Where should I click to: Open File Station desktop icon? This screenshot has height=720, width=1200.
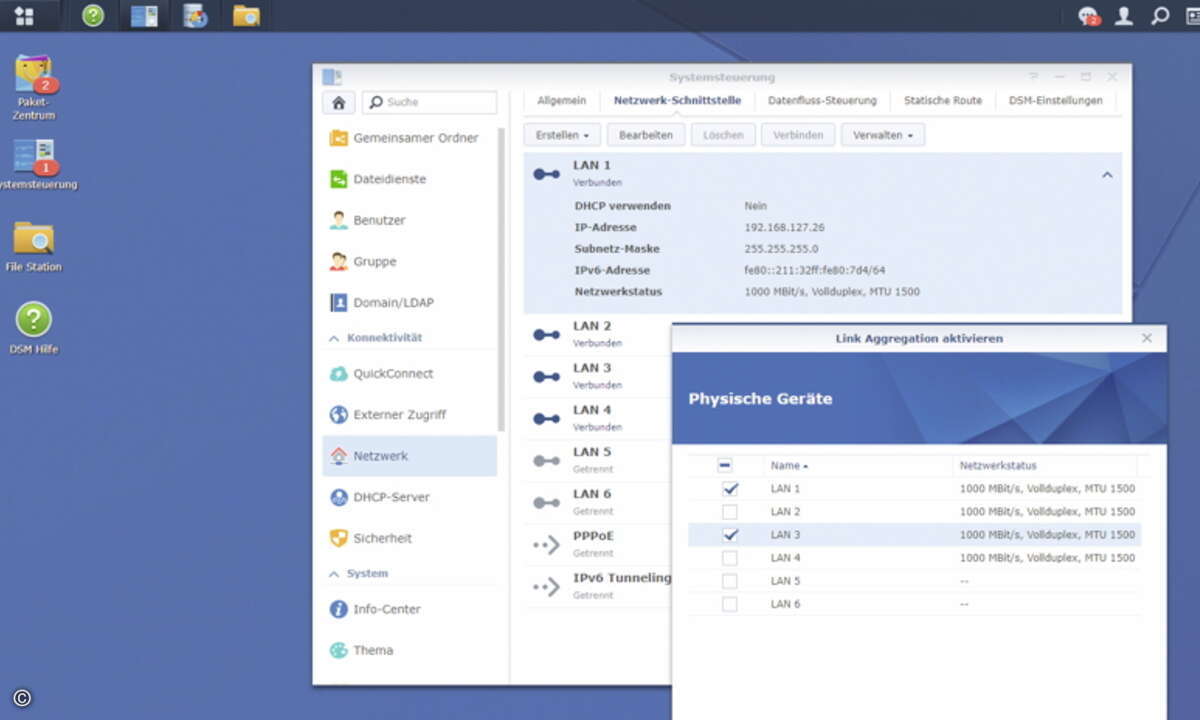point(34,246)
